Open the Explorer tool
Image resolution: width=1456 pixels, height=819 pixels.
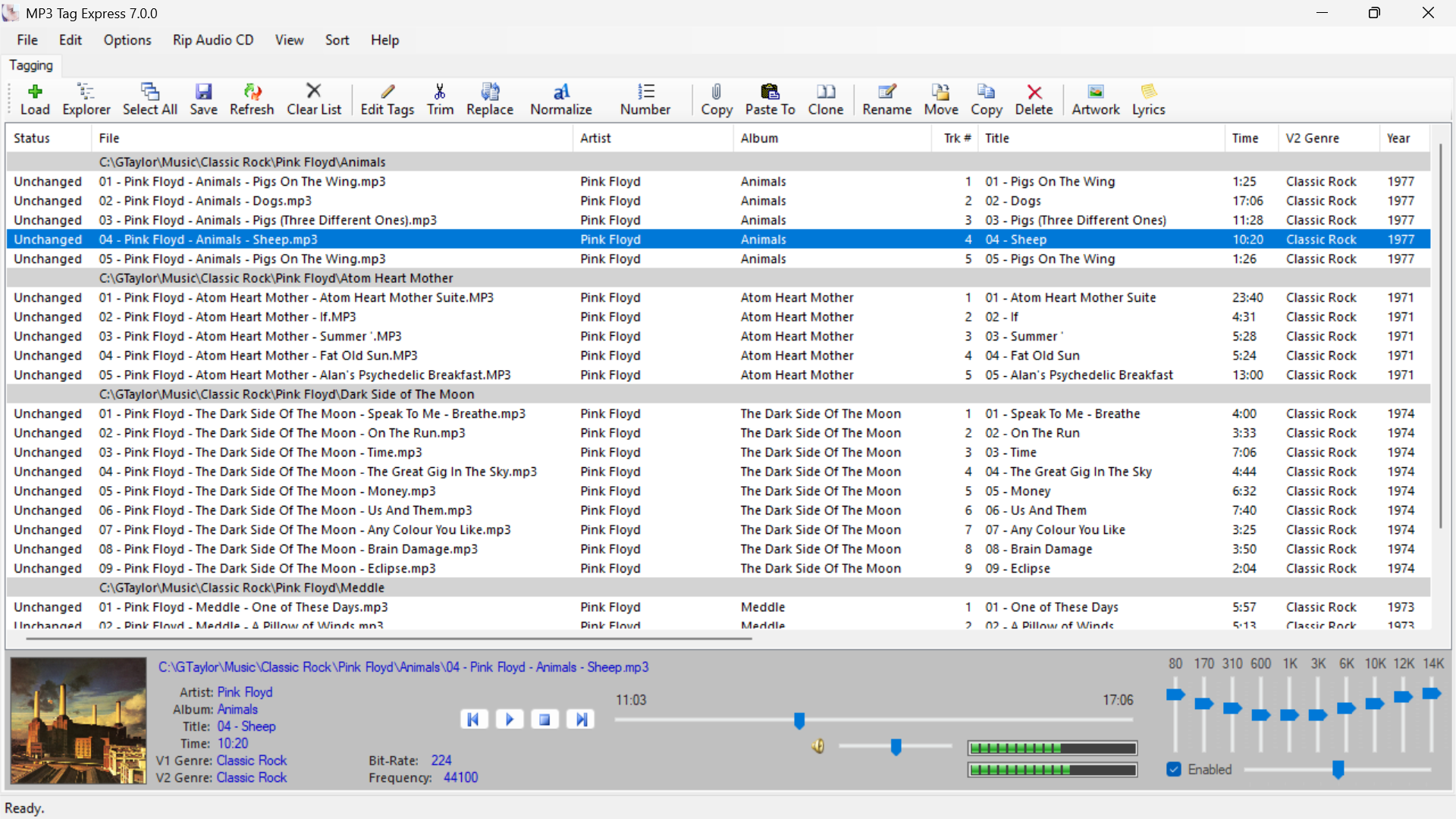click(86, 99)
